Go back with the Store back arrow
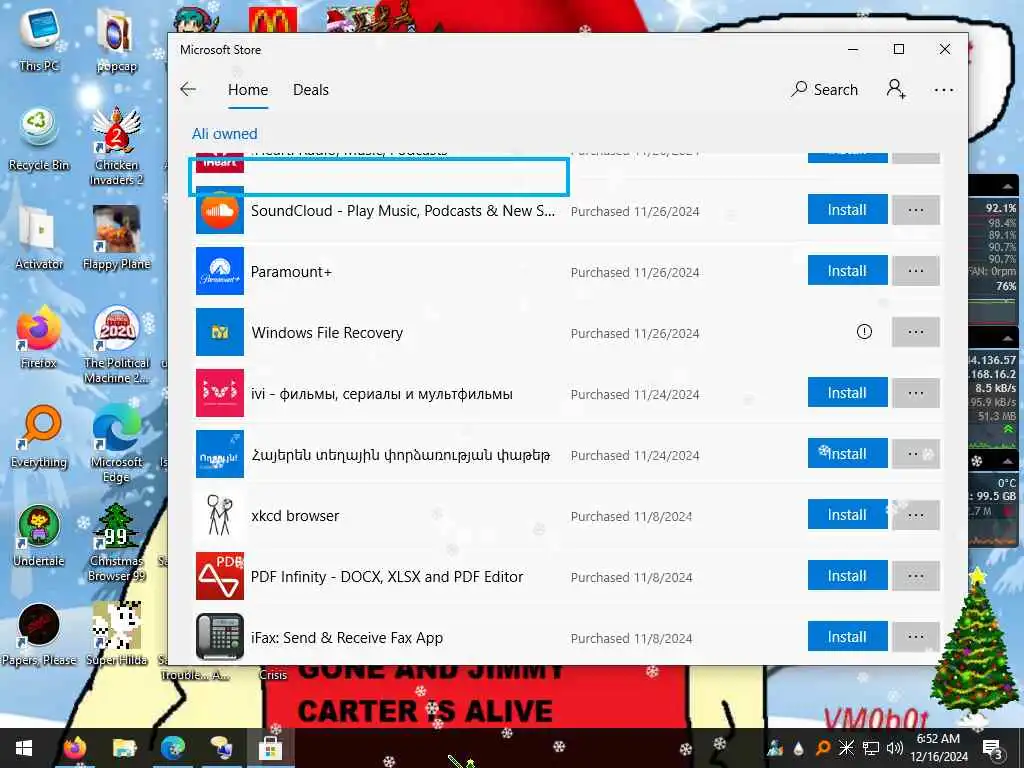Screen dimensions: 1024x768 tap(188, 89)
